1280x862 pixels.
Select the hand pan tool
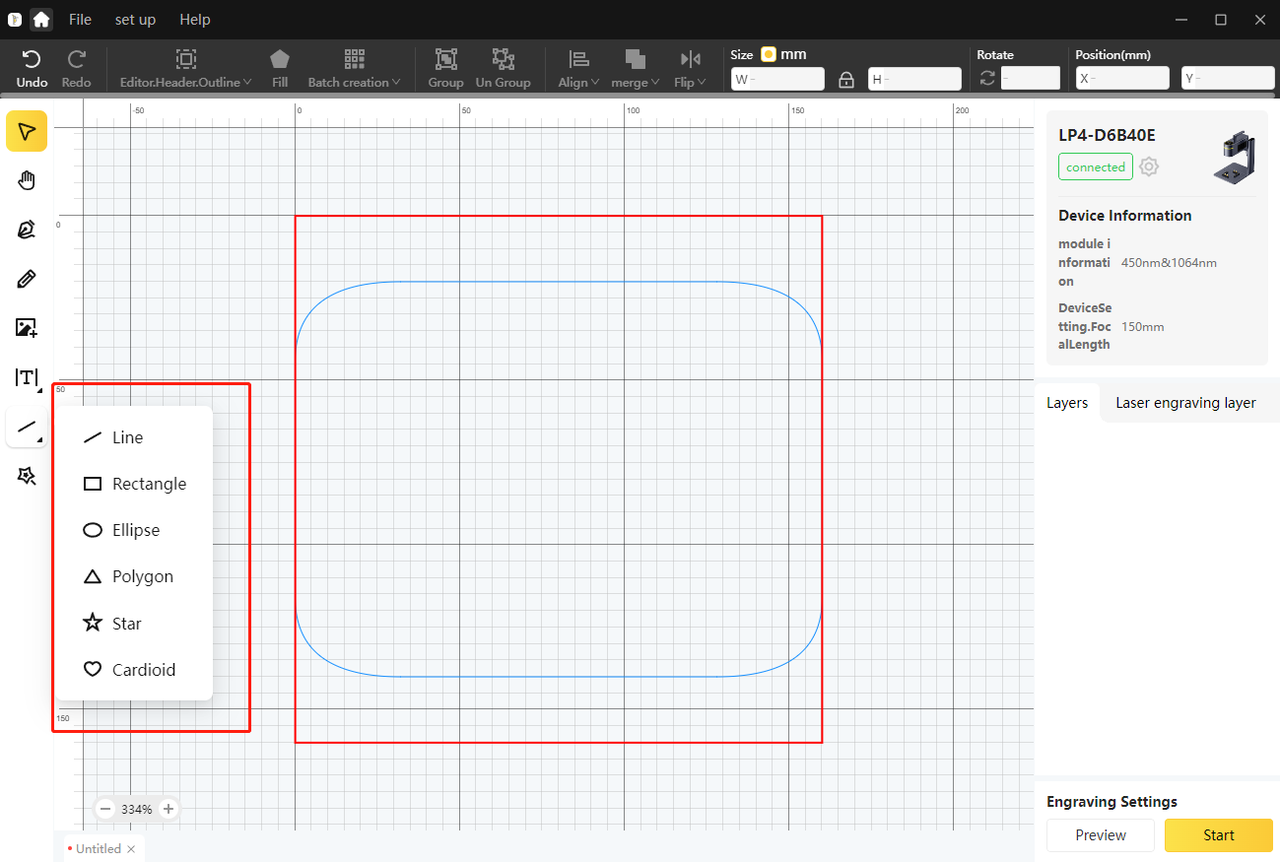point(27,180)
